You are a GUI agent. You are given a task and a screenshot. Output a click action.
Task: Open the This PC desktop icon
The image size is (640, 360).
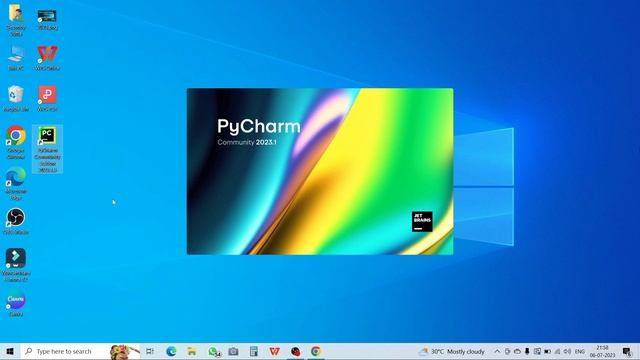point(16,58)
